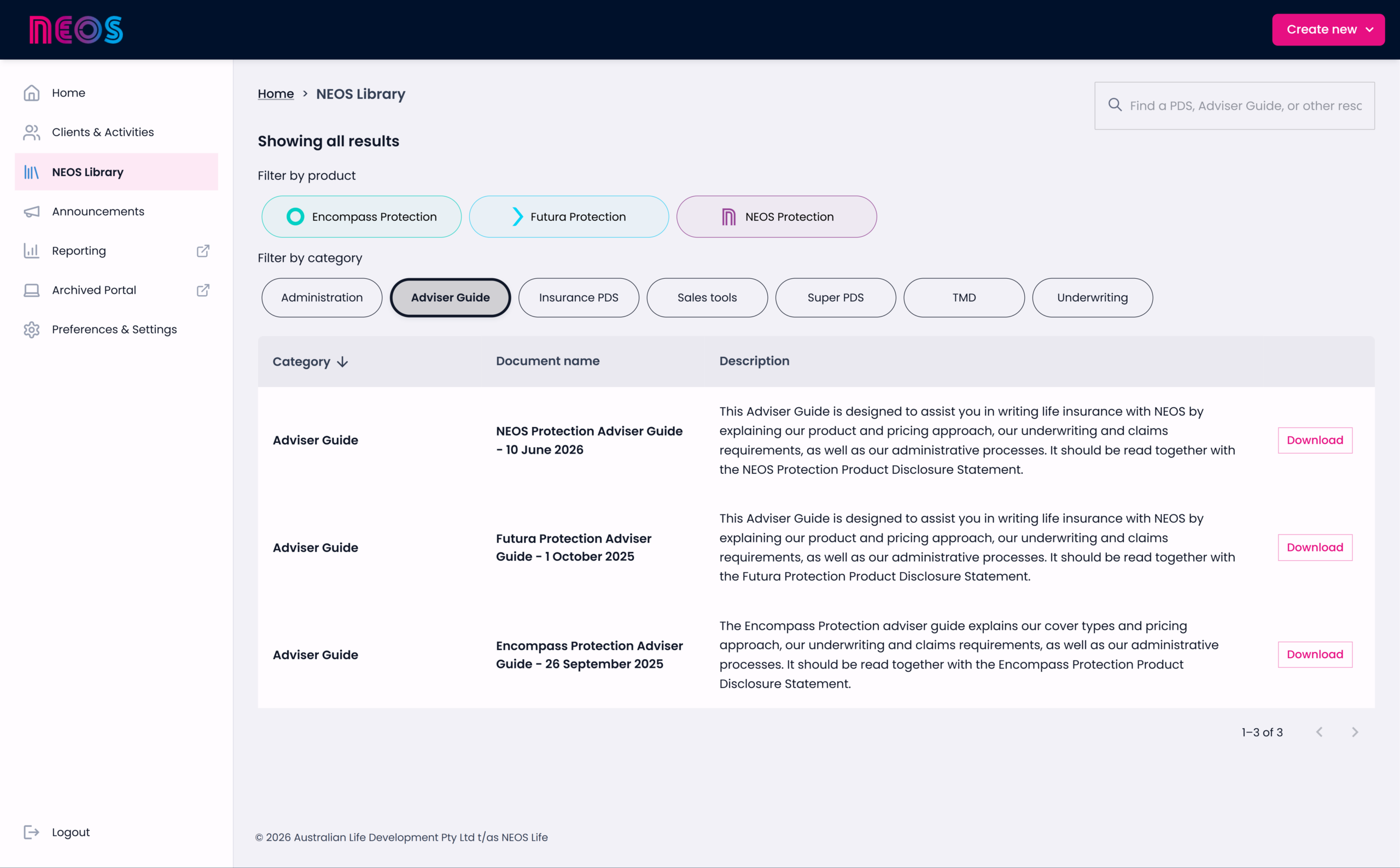Click the Reporting bar chart icon
This screenshot has width=1400, height=868.
point(32,251)
